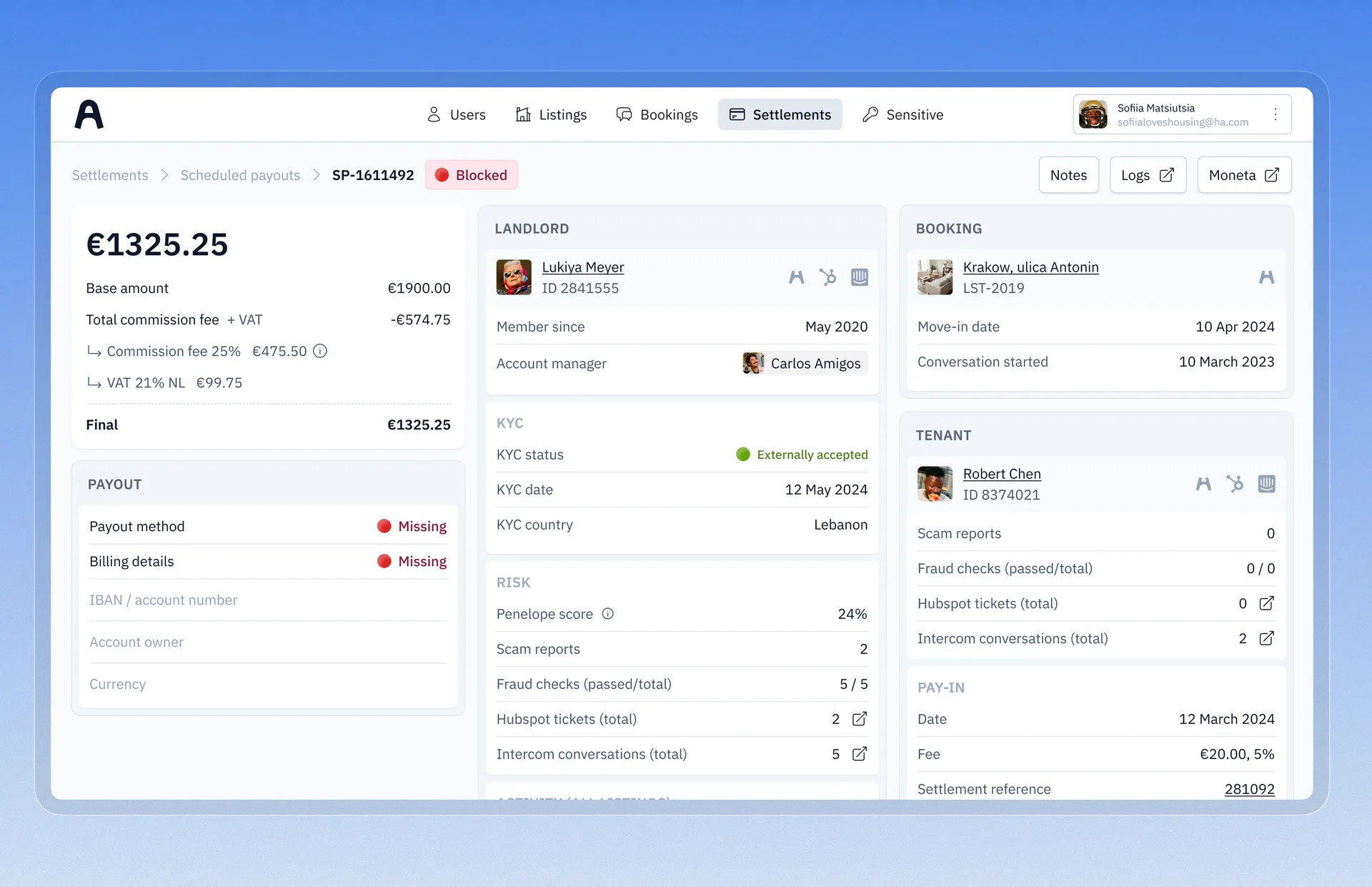Open the booking listing's A icon
This screenshot has height=887, width=1372.
(1266, 277)
